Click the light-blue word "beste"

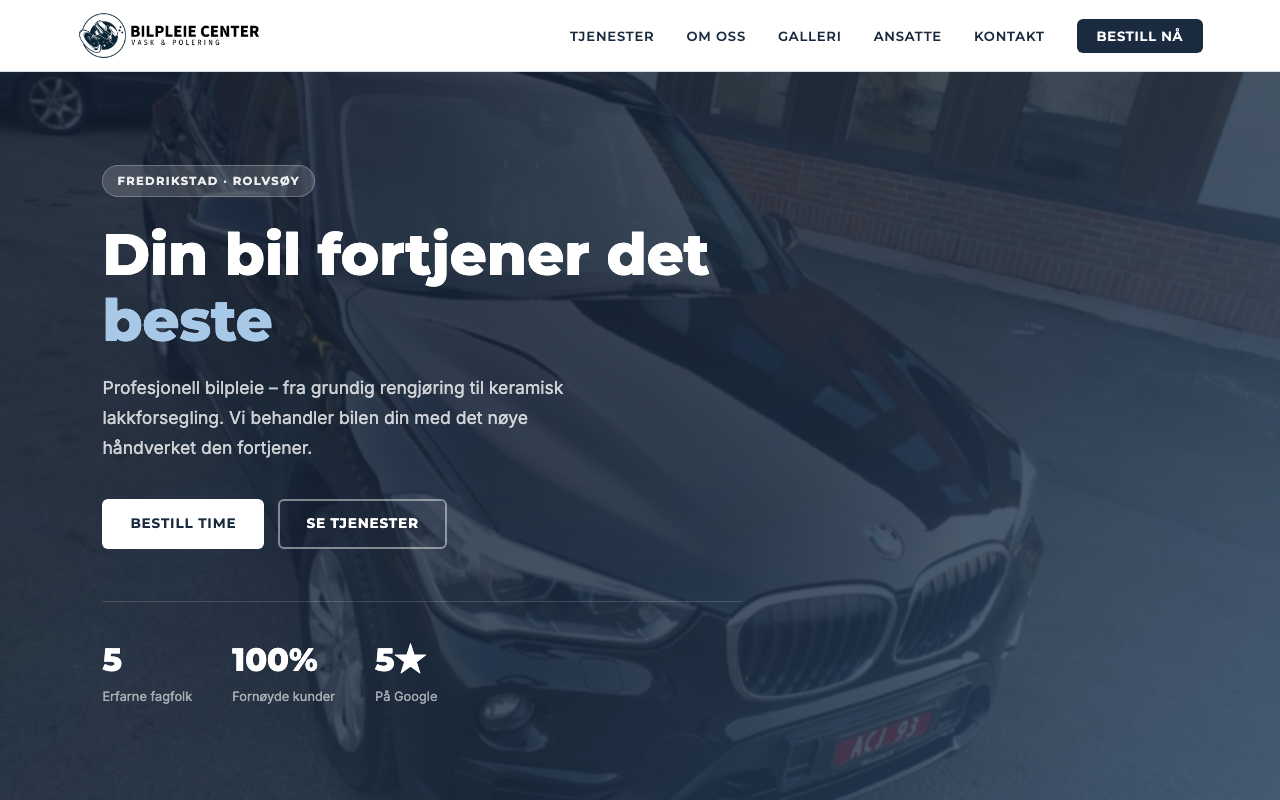tap(187, 320)
